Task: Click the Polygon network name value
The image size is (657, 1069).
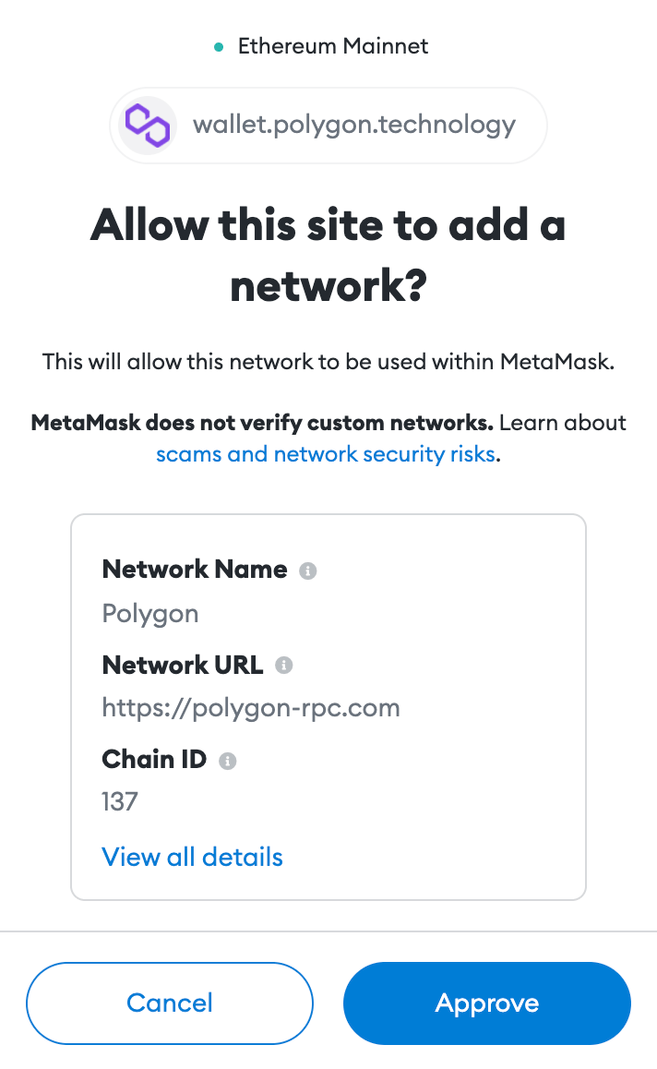Action: point(150,613)
